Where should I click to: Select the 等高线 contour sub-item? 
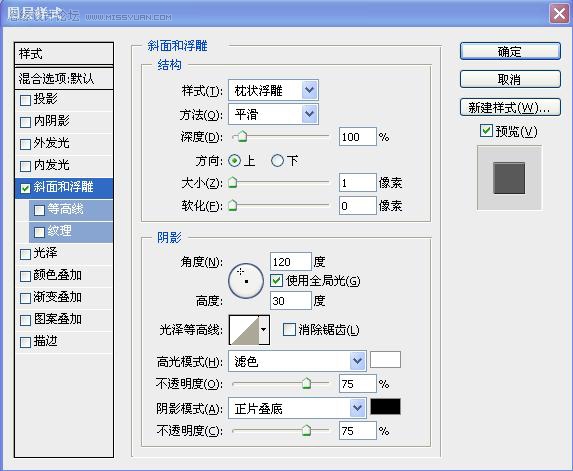pos(71,209)
